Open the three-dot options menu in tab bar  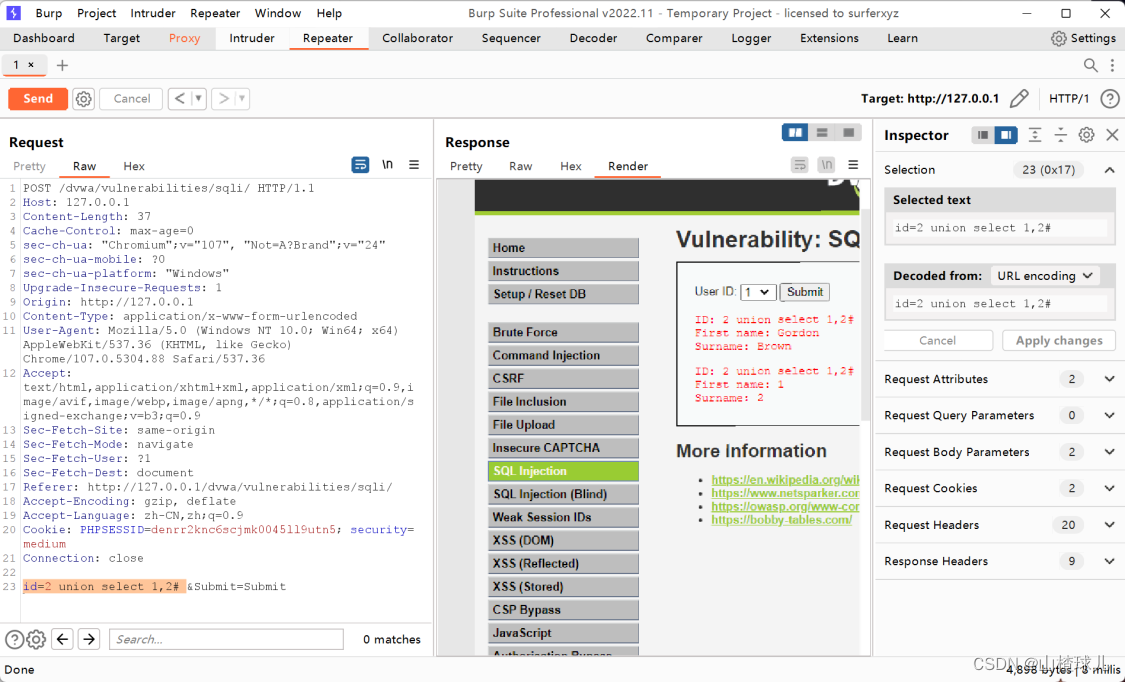(x=1113, y=65)
